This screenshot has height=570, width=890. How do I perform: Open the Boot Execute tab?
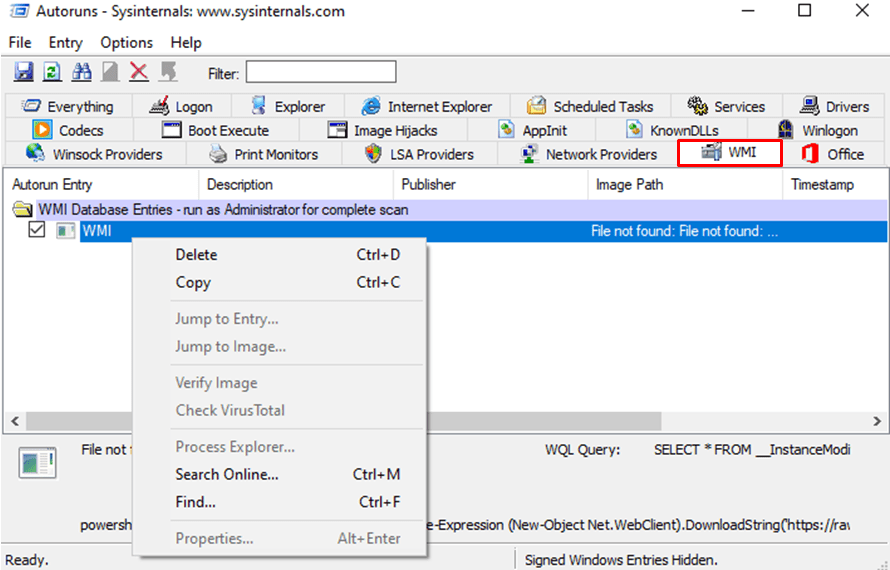[x=216, y=130]
